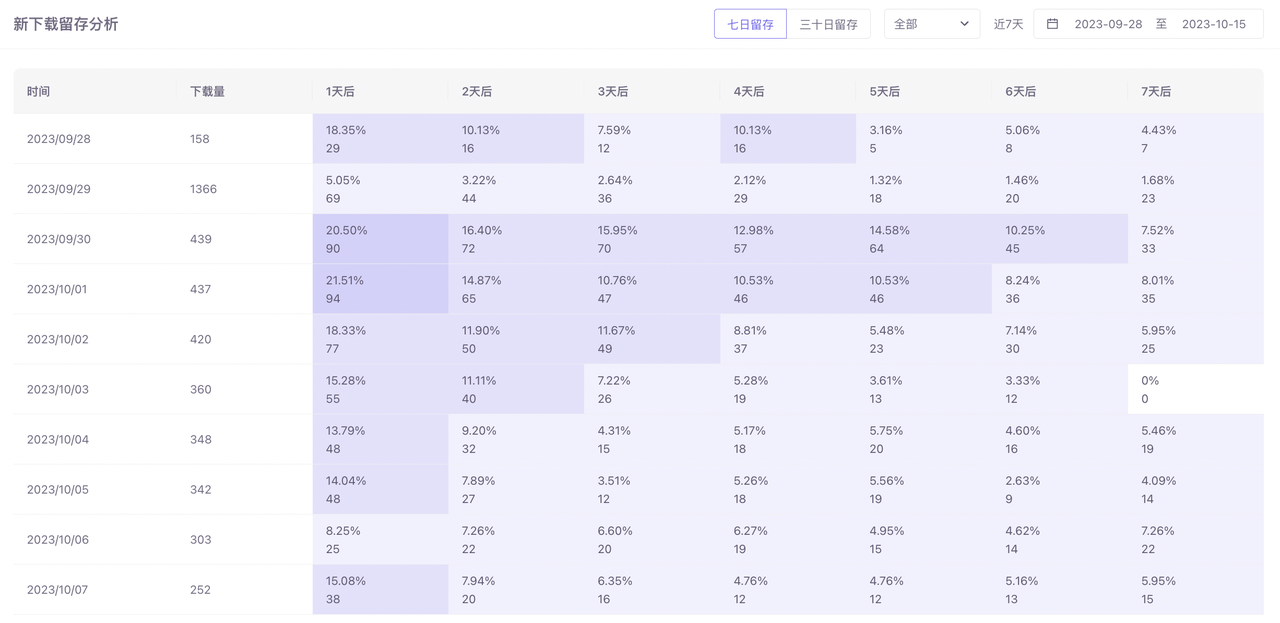This screenshot has width=1280, height=623.
Task: Click the 时间 column header
Action: point(39,91)
